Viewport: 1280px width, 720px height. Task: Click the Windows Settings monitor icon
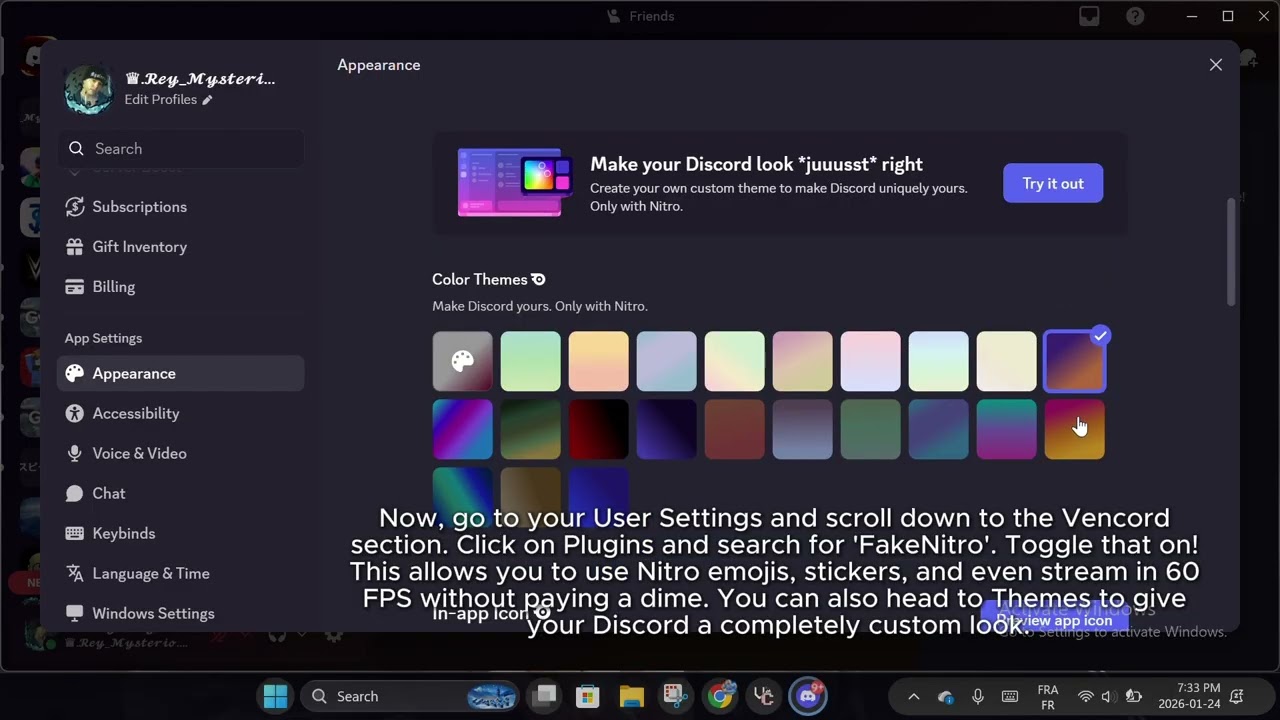tap(74, 613)
